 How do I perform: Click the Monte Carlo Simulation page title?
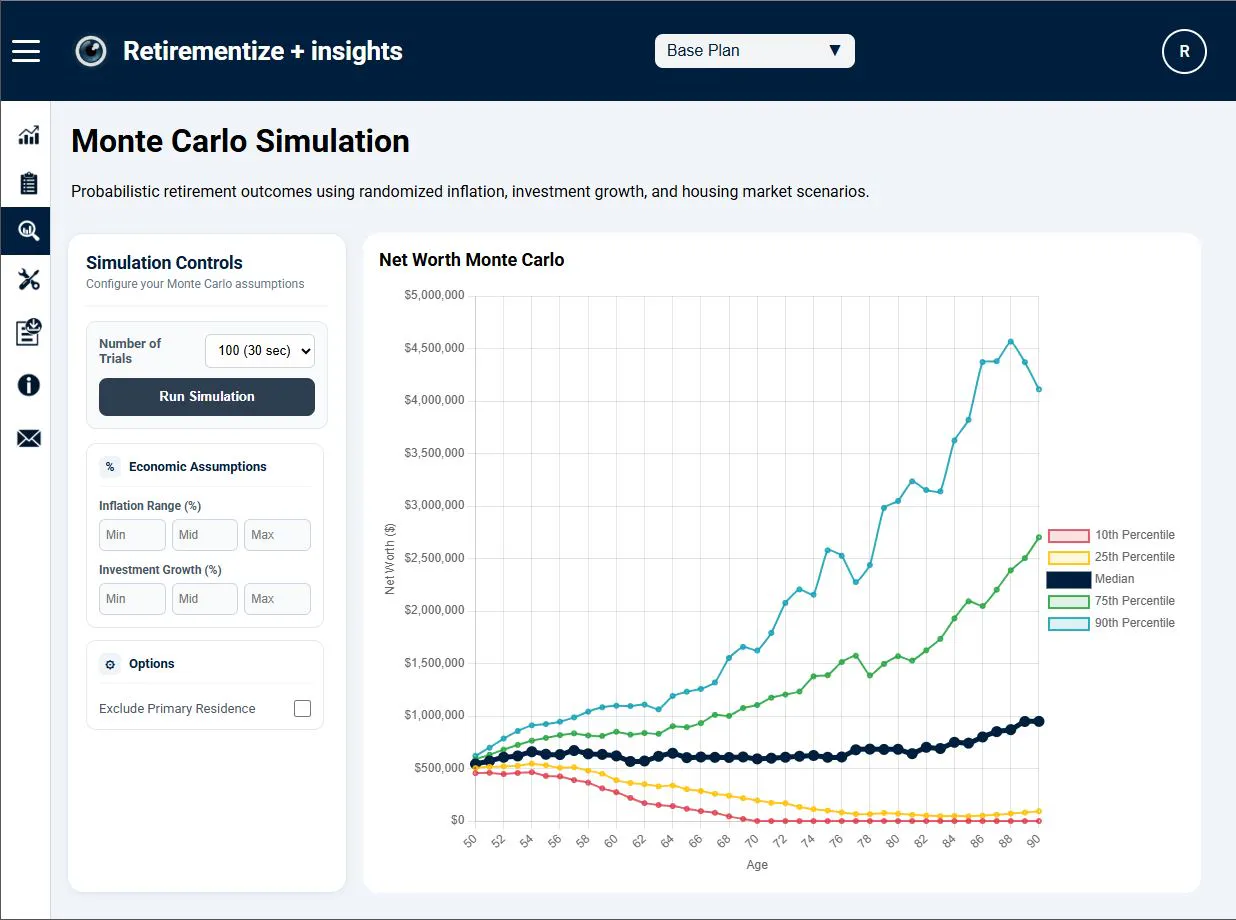[x=240, y=141]
